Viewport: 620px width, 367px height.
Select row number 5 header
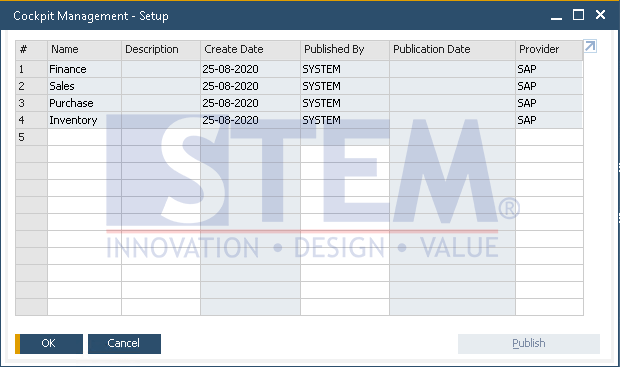coord(31,137)
